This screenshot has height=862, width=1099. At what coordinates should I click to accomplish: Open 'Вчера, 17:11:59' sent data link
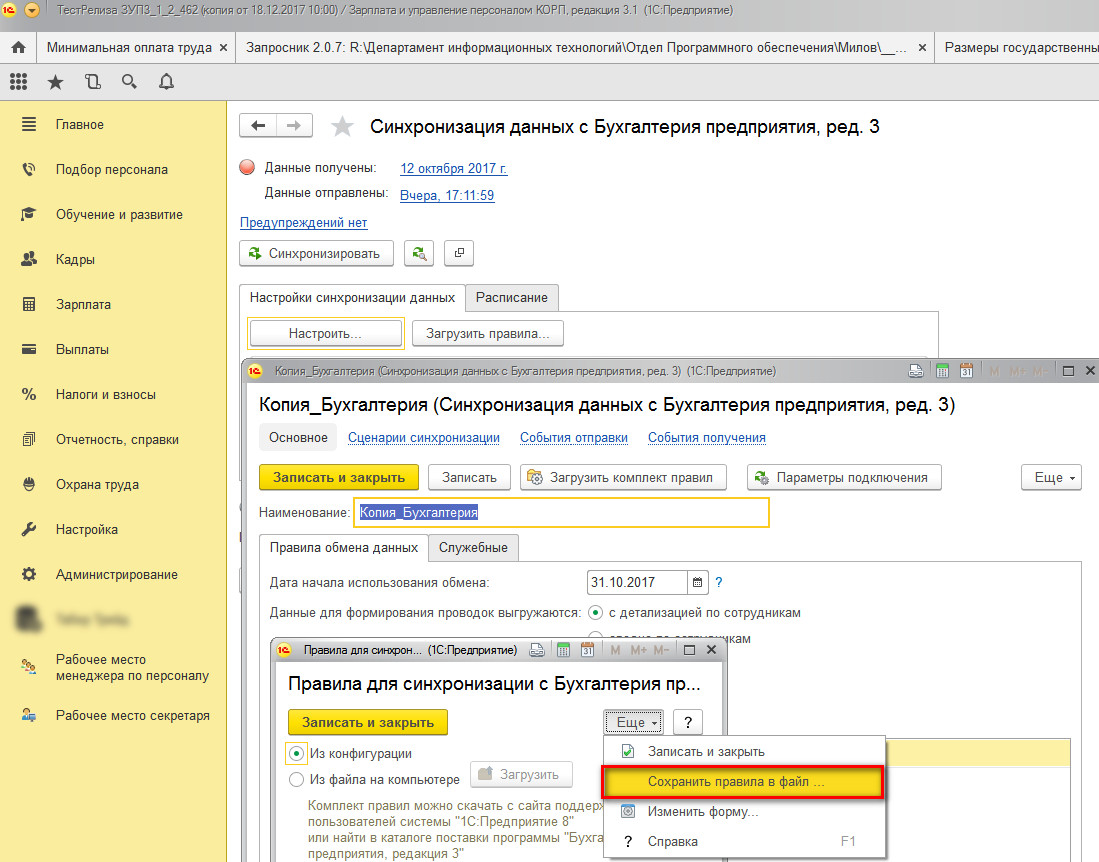pyautogui.click(x=447, y=195)
